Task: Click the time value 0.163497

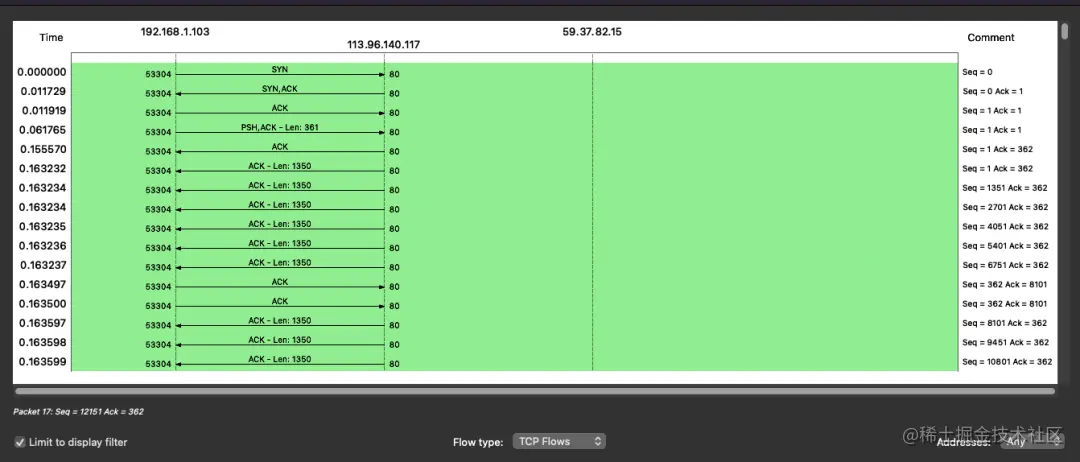Action: coord(43,284)
